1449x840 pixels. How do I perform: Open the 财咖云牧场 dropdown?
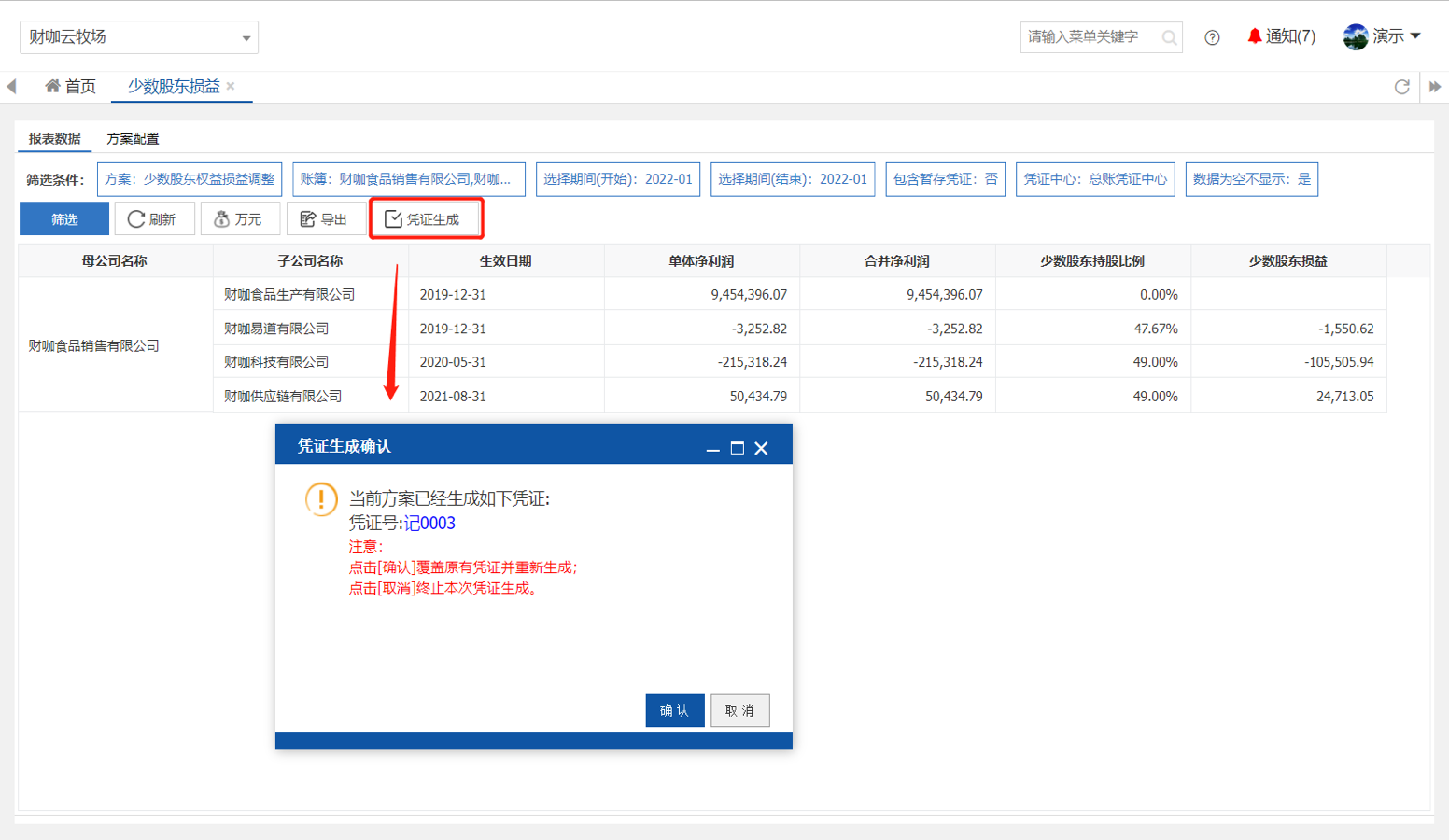coord(139,37)
